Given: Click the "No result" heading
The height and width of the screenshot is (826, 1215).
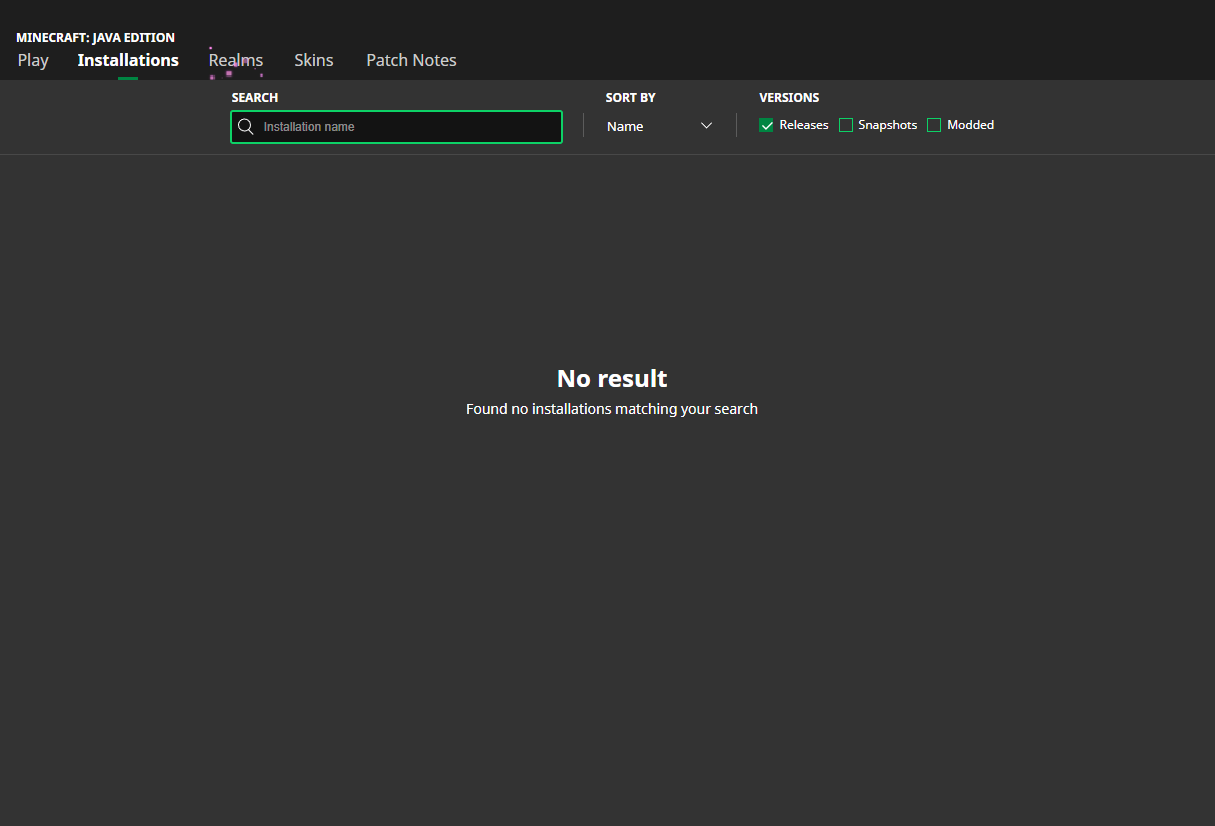Looking at the screenshot, I should tap(612, 378).
